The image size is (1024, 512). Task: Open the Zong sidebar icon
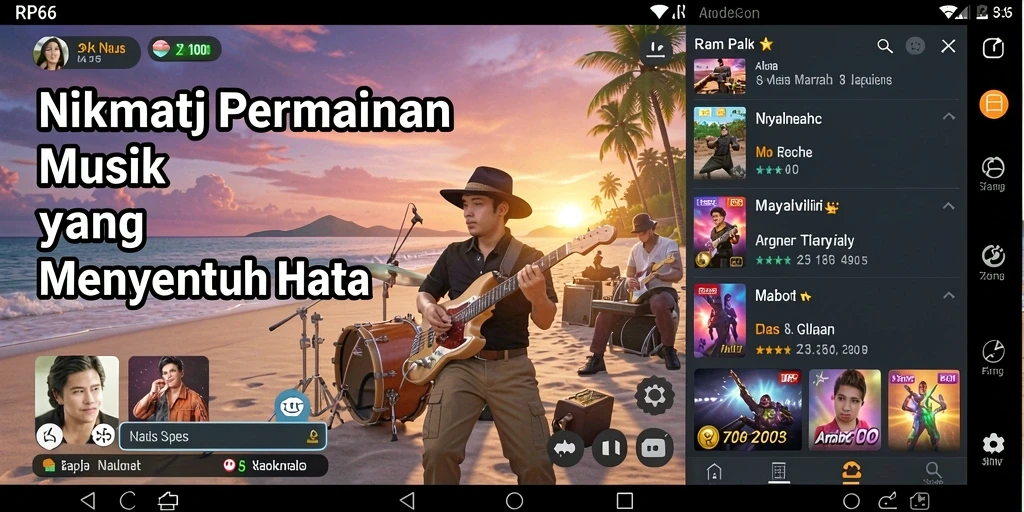[x=993, y=262]
